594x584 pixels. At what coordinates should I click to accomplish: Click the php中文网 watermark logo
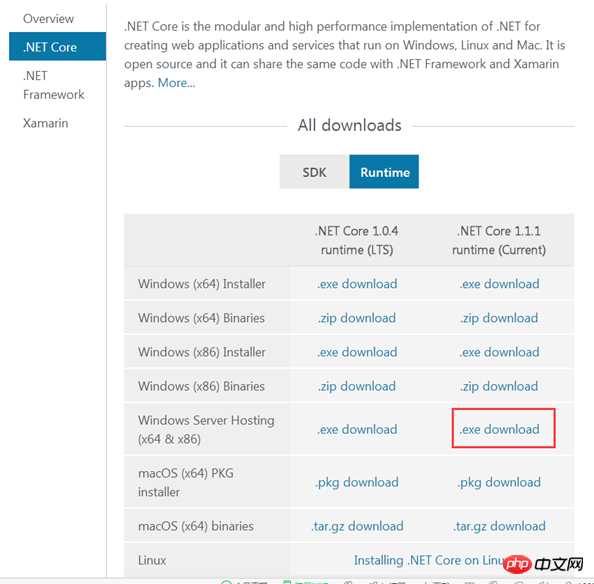[x=543, y=564]
